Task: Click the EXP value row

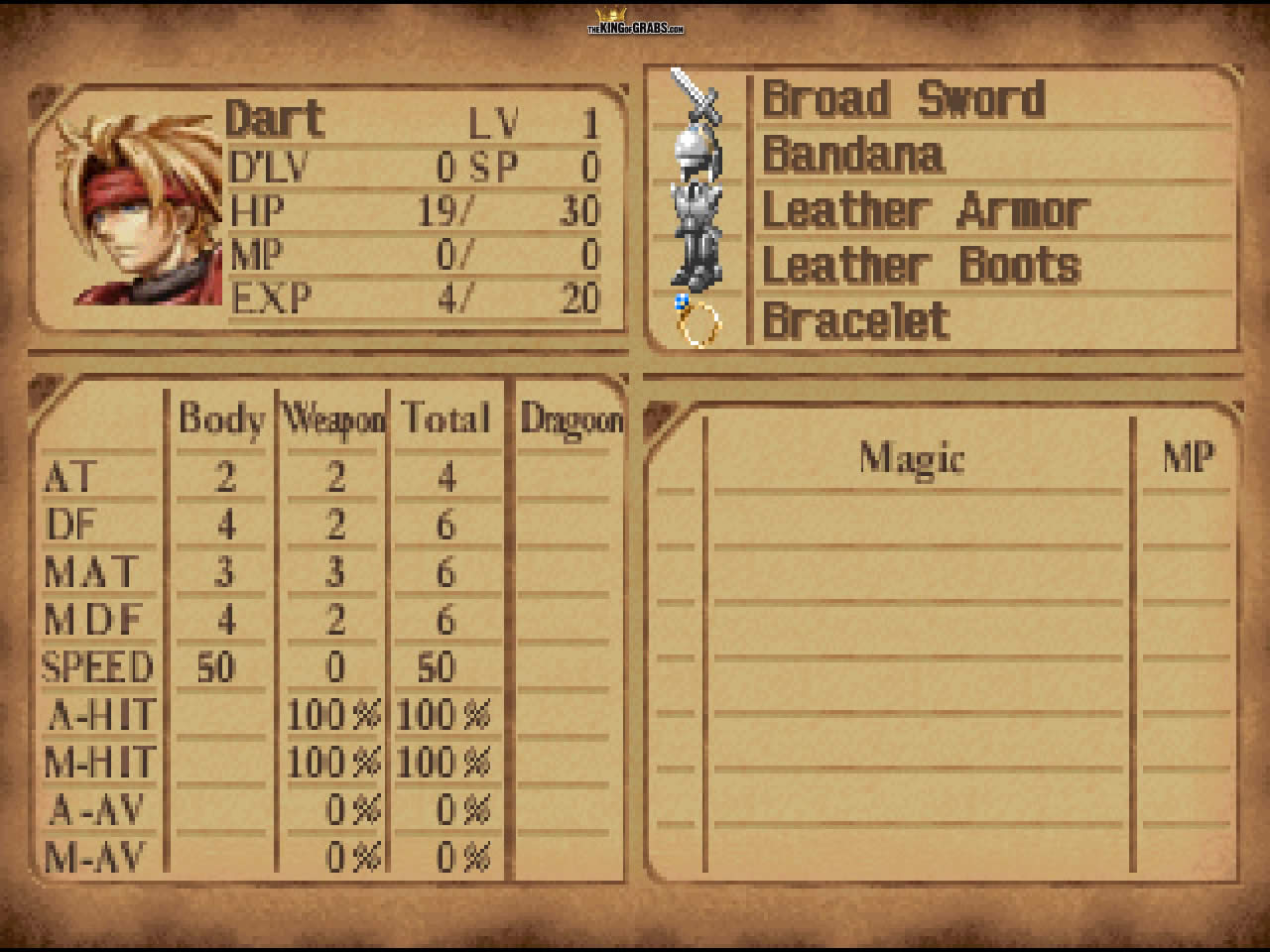Action: click(x=415, y=297)
